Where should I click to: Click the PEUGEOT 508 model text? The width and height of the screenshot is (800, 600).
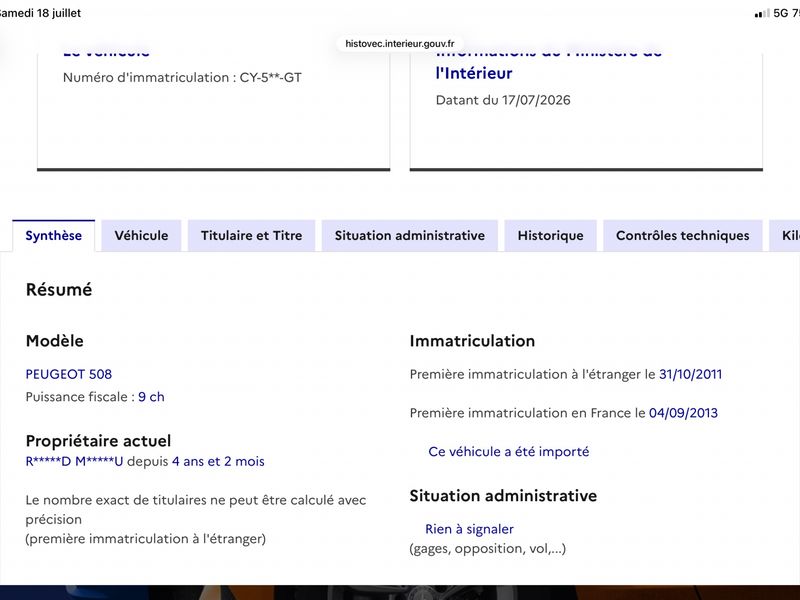[x=69, y=374]
